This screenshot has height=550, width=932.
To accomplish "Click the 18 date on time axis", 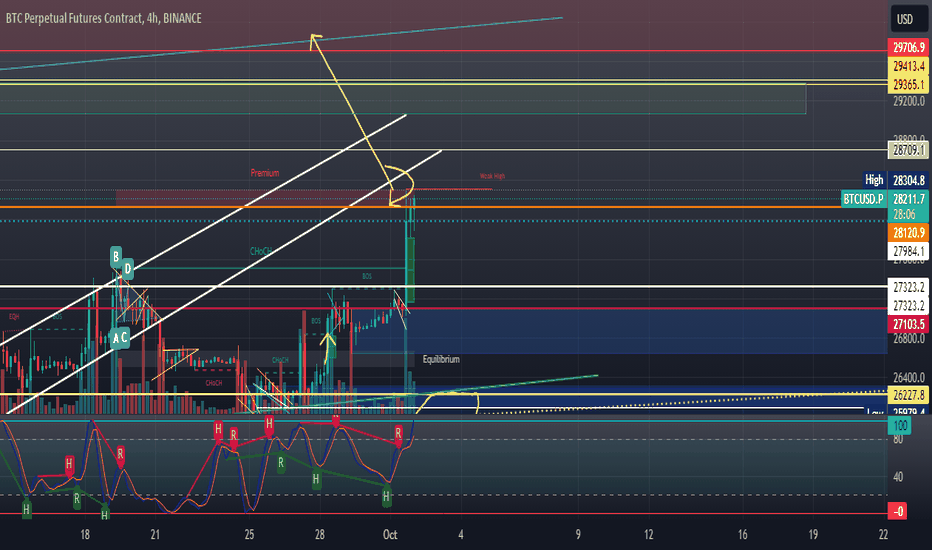I will click(x=84, y=534).
